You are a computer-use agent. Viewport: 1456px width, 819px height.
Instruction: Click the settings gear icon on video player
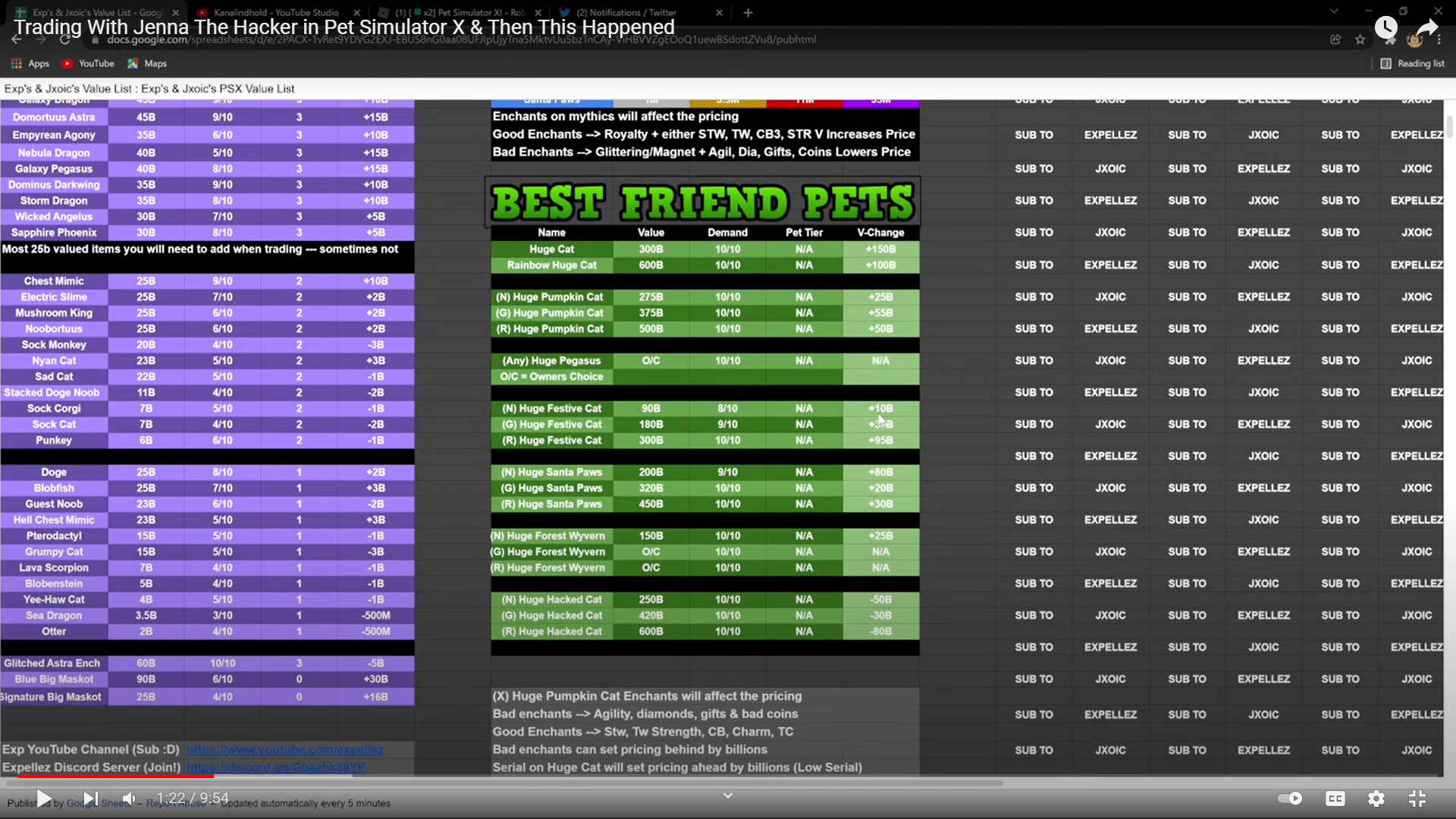pyautogui.click(x=1377, y=799)
